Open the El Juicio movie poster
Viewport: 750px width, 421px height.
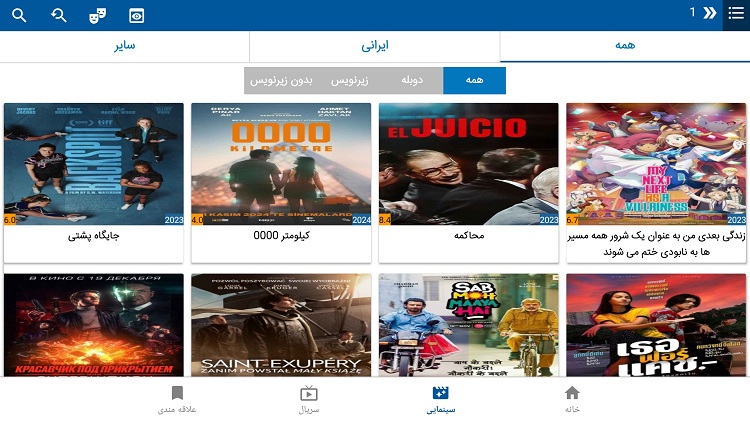point(469,164)
